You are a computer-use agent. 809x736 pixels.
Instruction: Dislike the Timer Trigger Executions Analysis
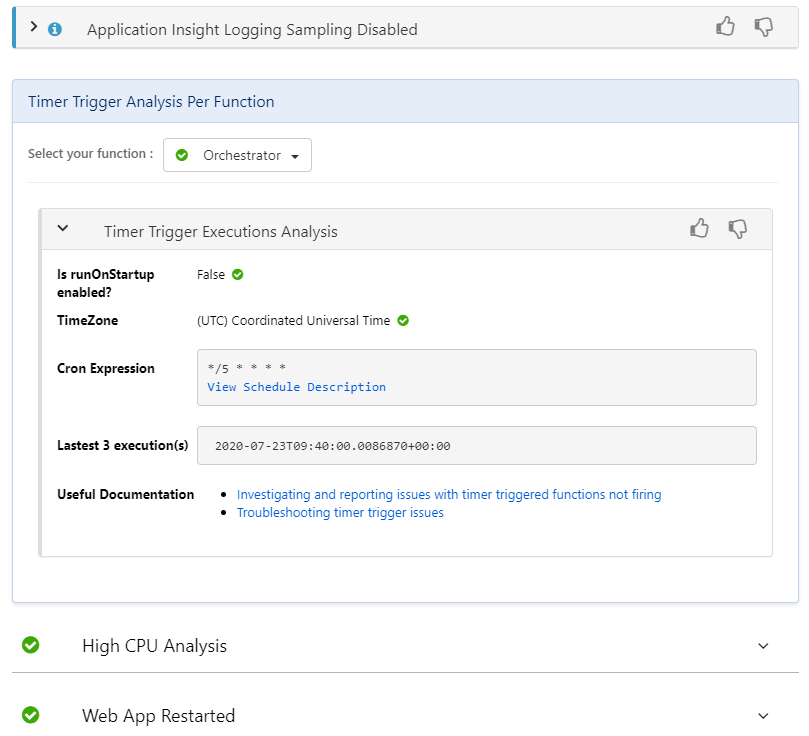pos(738,229)
